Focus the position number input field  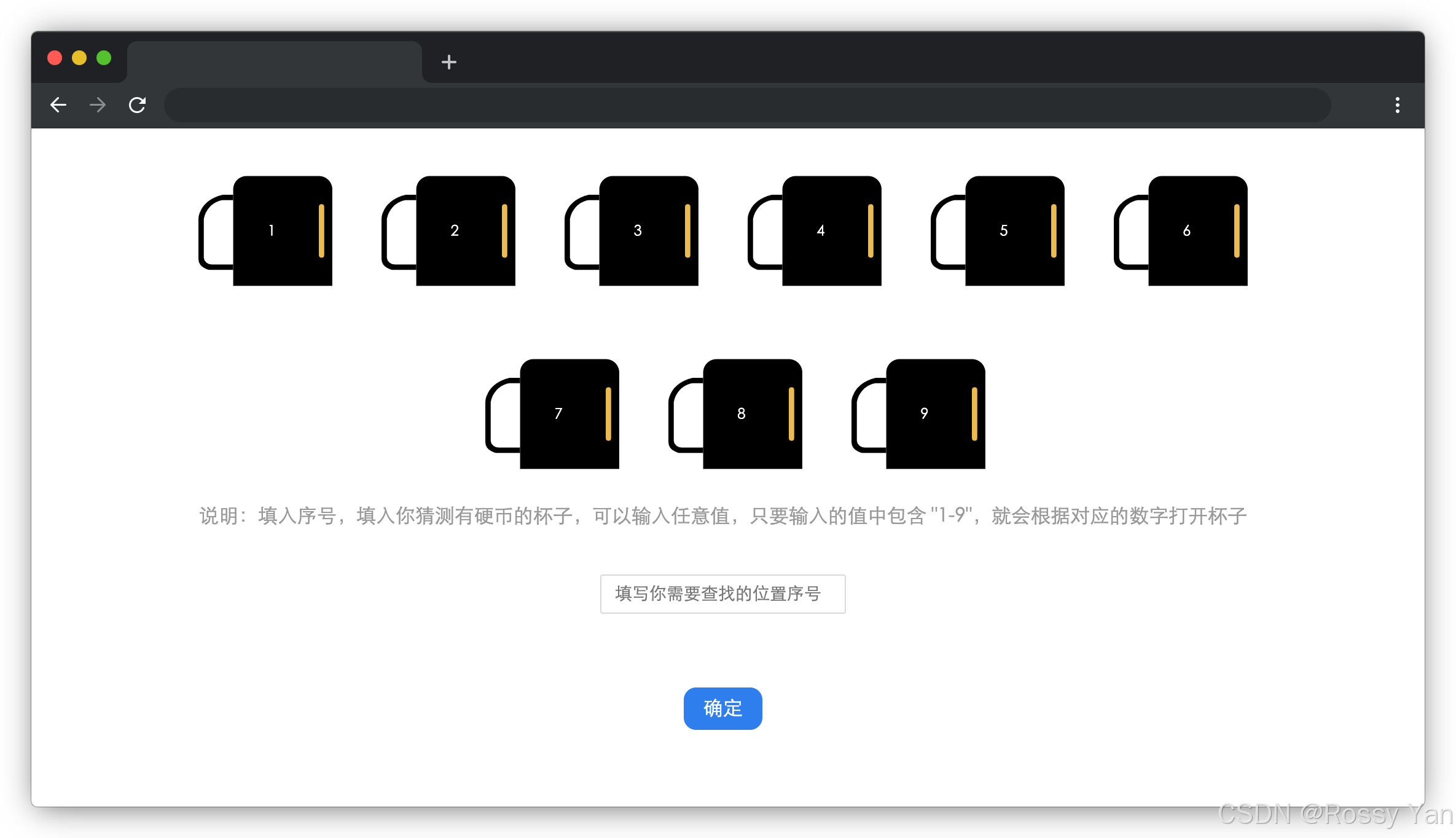click(722, 593)
